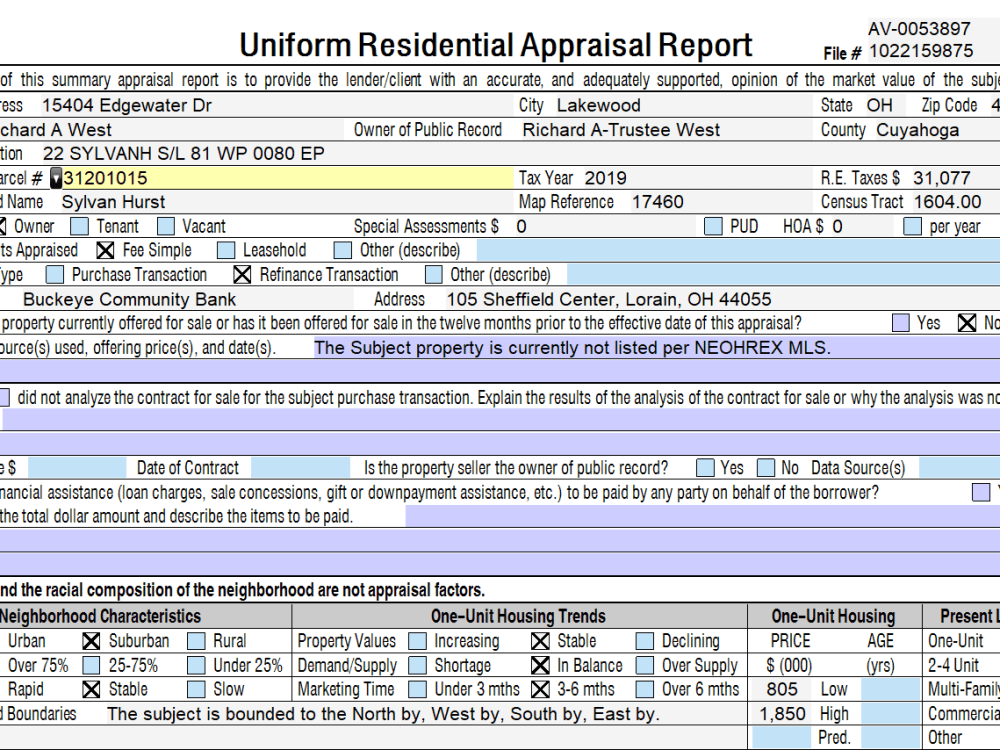Check Yes for seller is owner of record
The image size is (1000, 750).
tap(705, 468)
